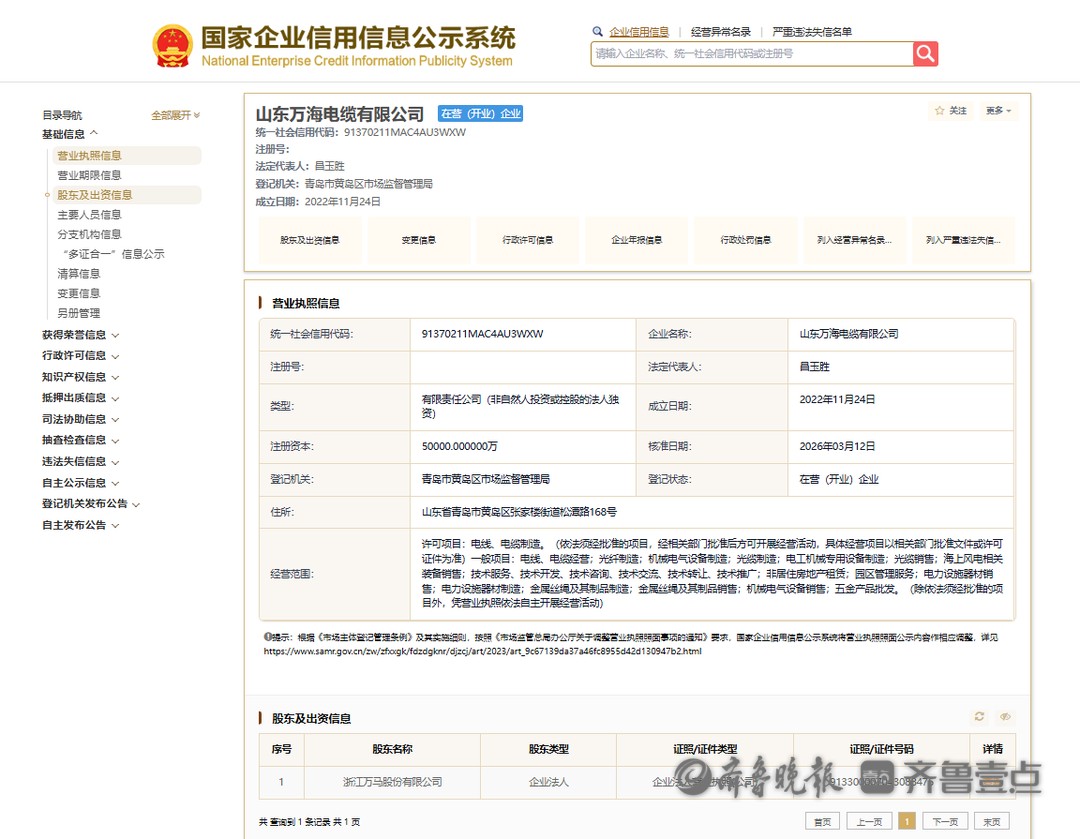Open the 企业年报信息 tab
The width and height of the screenshot is (1080, 839).
point(636,240)
